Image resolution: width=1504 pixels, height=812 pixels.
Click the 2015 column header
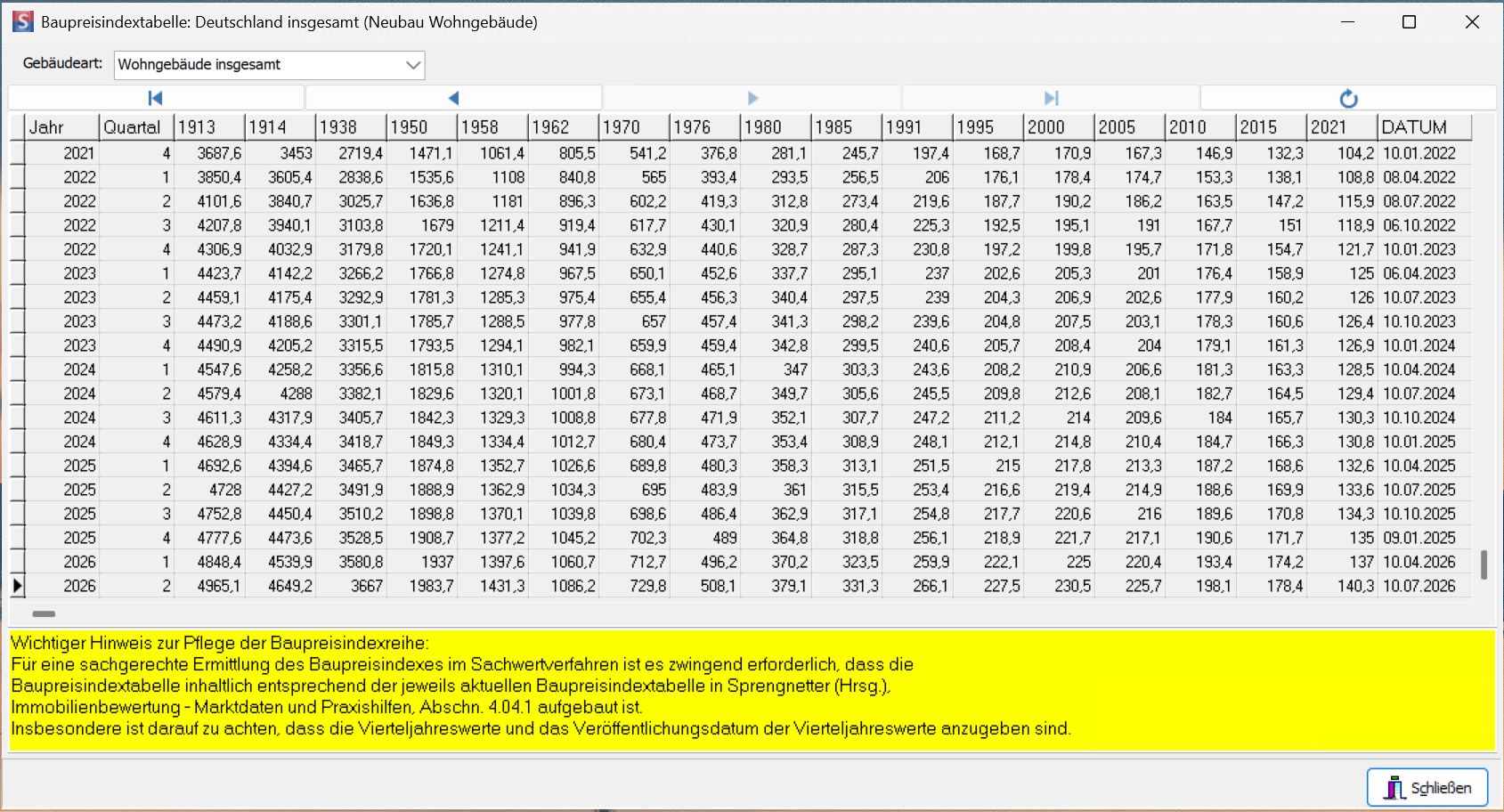click(1272, 127)
